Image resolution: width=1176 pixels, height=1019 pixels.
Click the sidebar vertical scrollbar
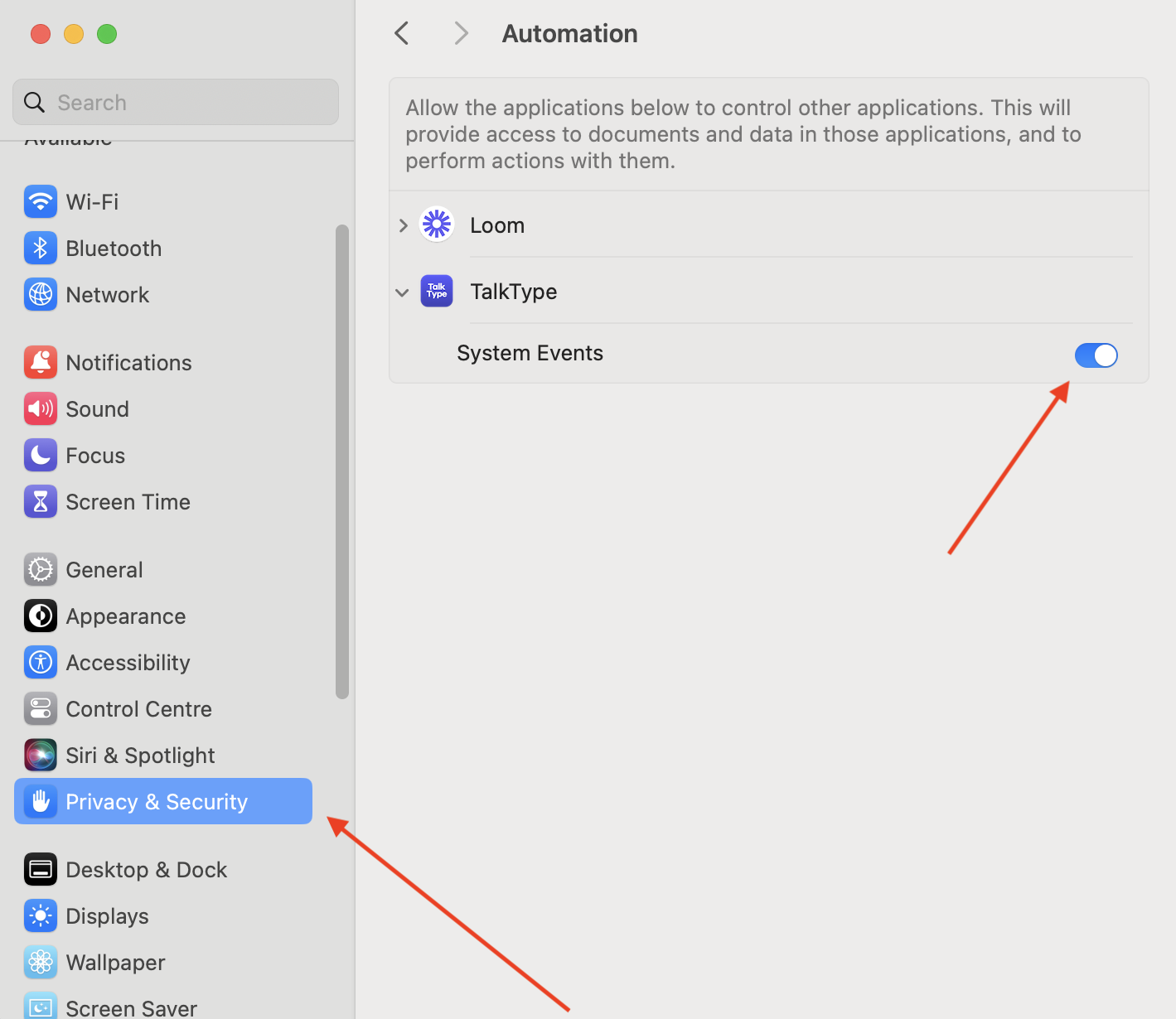click(342, 461)
